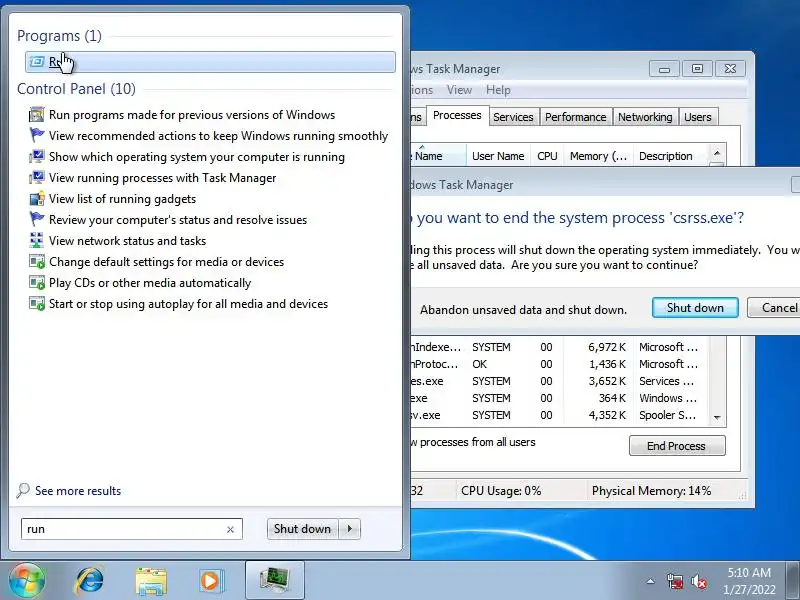The height and width of the screenshot is (600, 800).
Task: Select the Spooler S... process row
Action: point(560,415)
